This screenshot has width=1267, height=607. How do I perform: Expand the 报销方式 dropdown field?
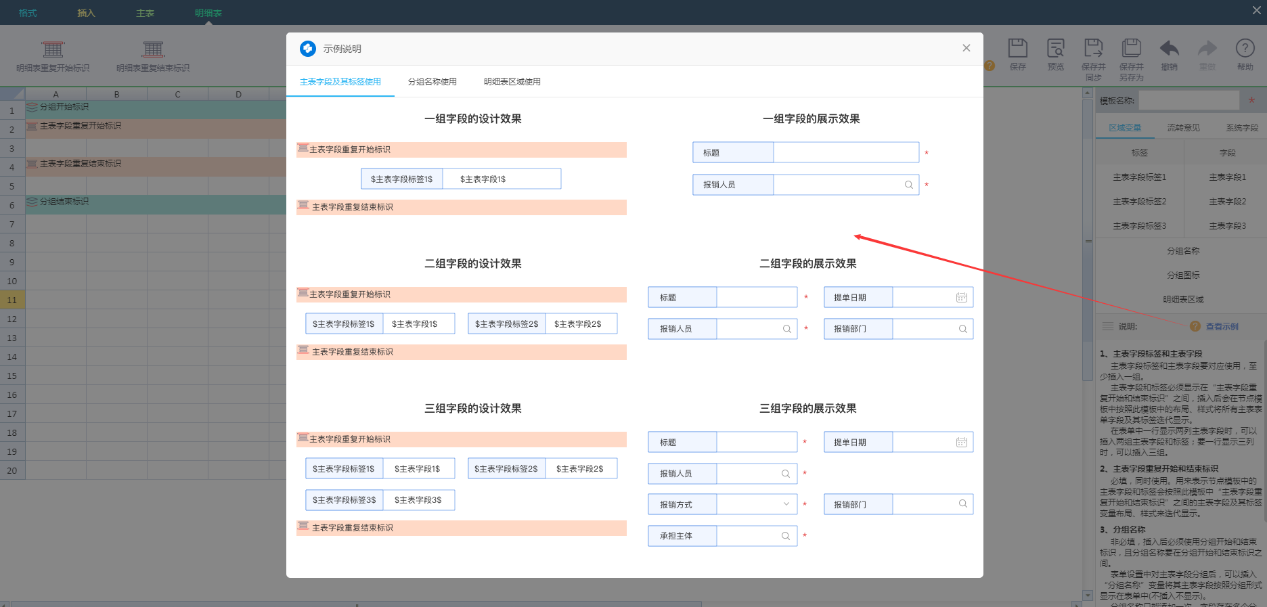787,505
